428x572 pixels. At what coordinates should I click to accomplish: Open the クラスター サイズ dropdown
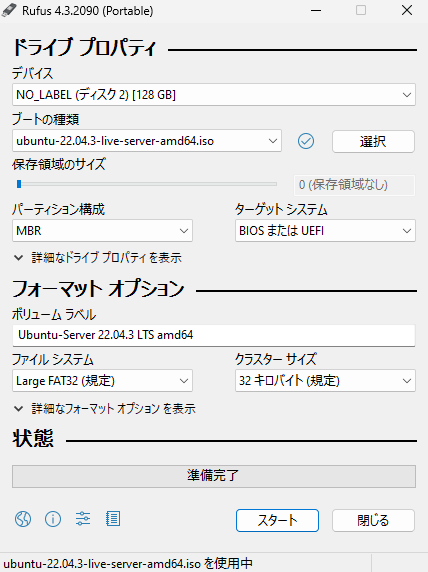325,381
